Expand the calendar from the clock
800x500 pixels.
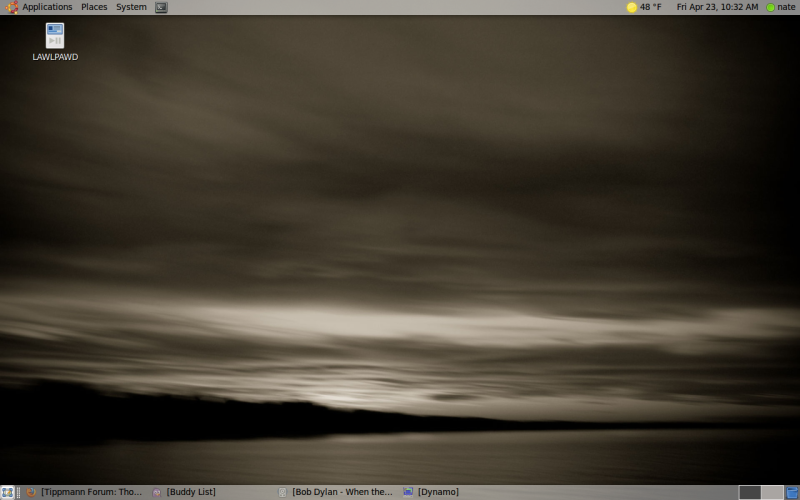pyautogui.click(x=717, y=7)
